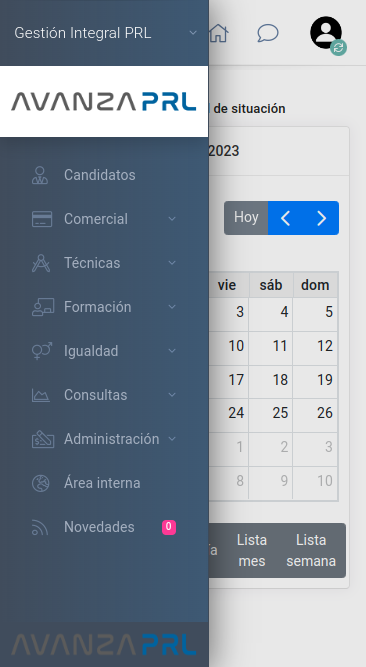Image resolution: width=366 pixels, height=667 pixels.
Task: Jump to today with Hoy button
Action: [x=246, y=218]
